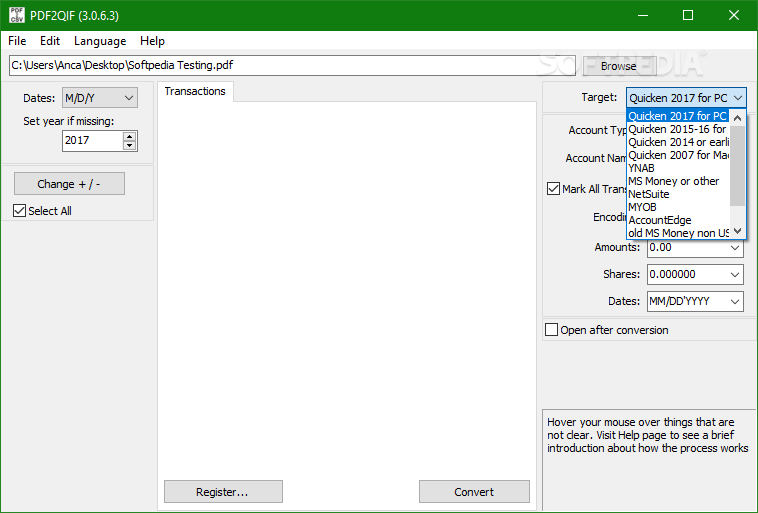Open the Help menu

[x=152, y=41]
